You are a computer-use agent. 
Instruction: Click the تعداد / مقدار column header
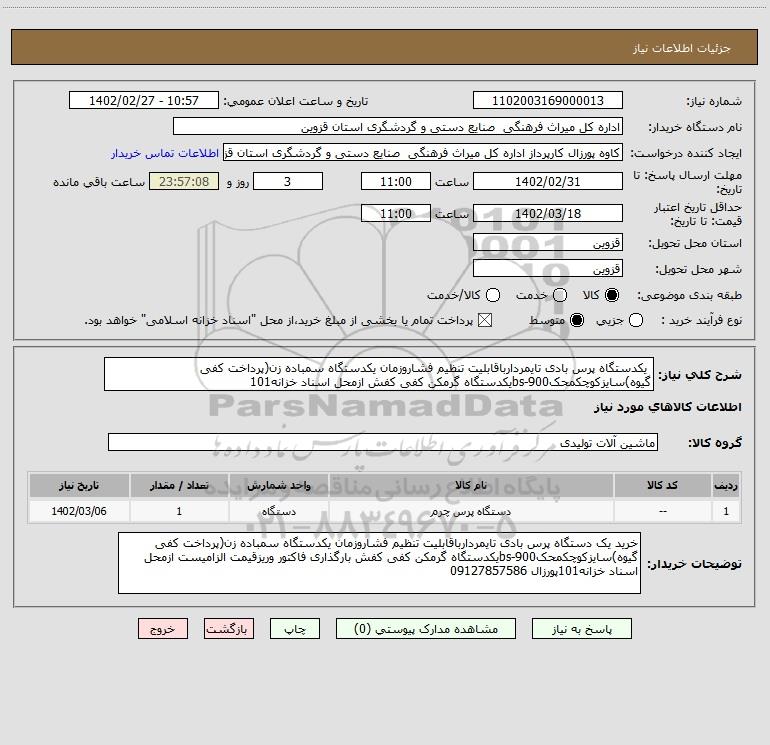tap(179, 486)
